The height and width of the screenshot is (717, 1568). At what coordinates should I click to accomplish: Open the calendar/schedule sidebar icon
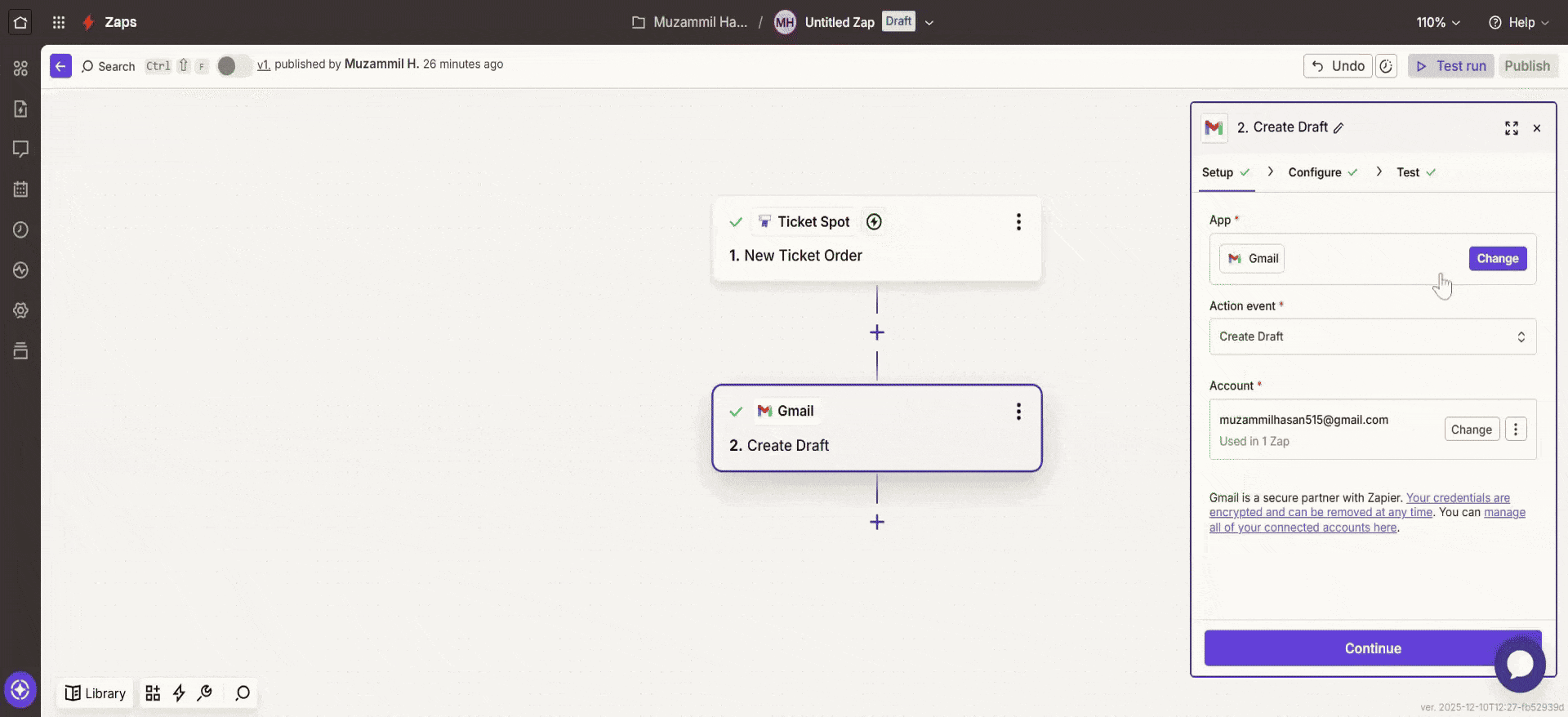(20, 189)
